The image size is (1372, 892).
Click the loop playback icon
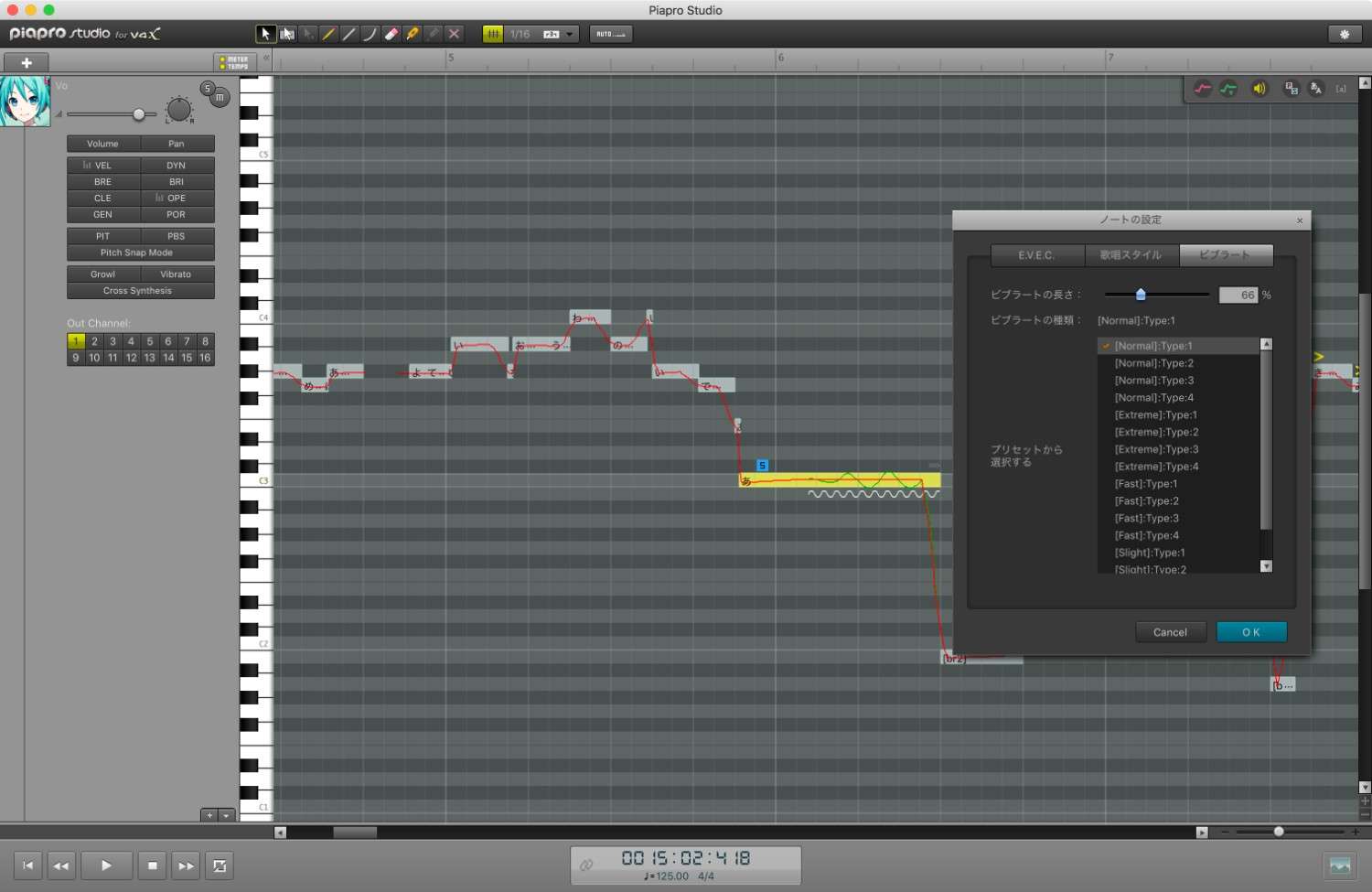(x=220, y=865)
